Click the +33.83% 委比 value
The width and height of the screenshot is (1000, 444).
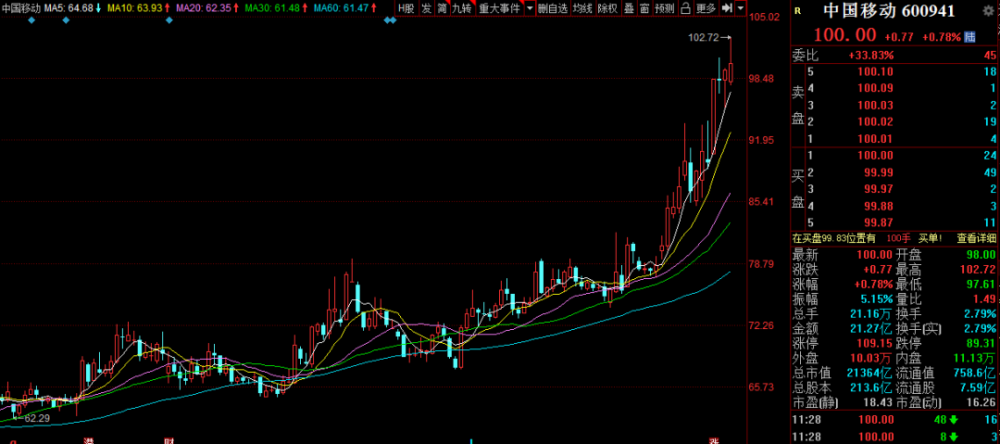[x=871, y=55]
